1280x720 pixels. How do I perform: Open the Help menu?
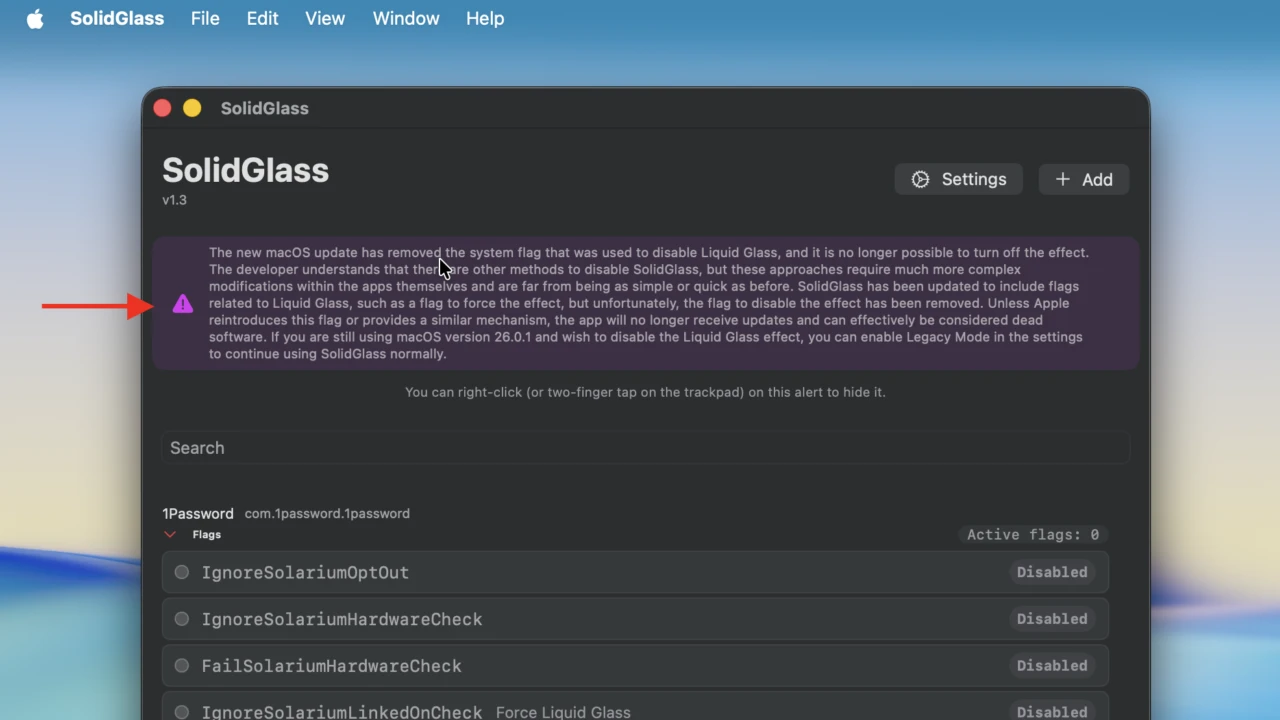point(485,19)
